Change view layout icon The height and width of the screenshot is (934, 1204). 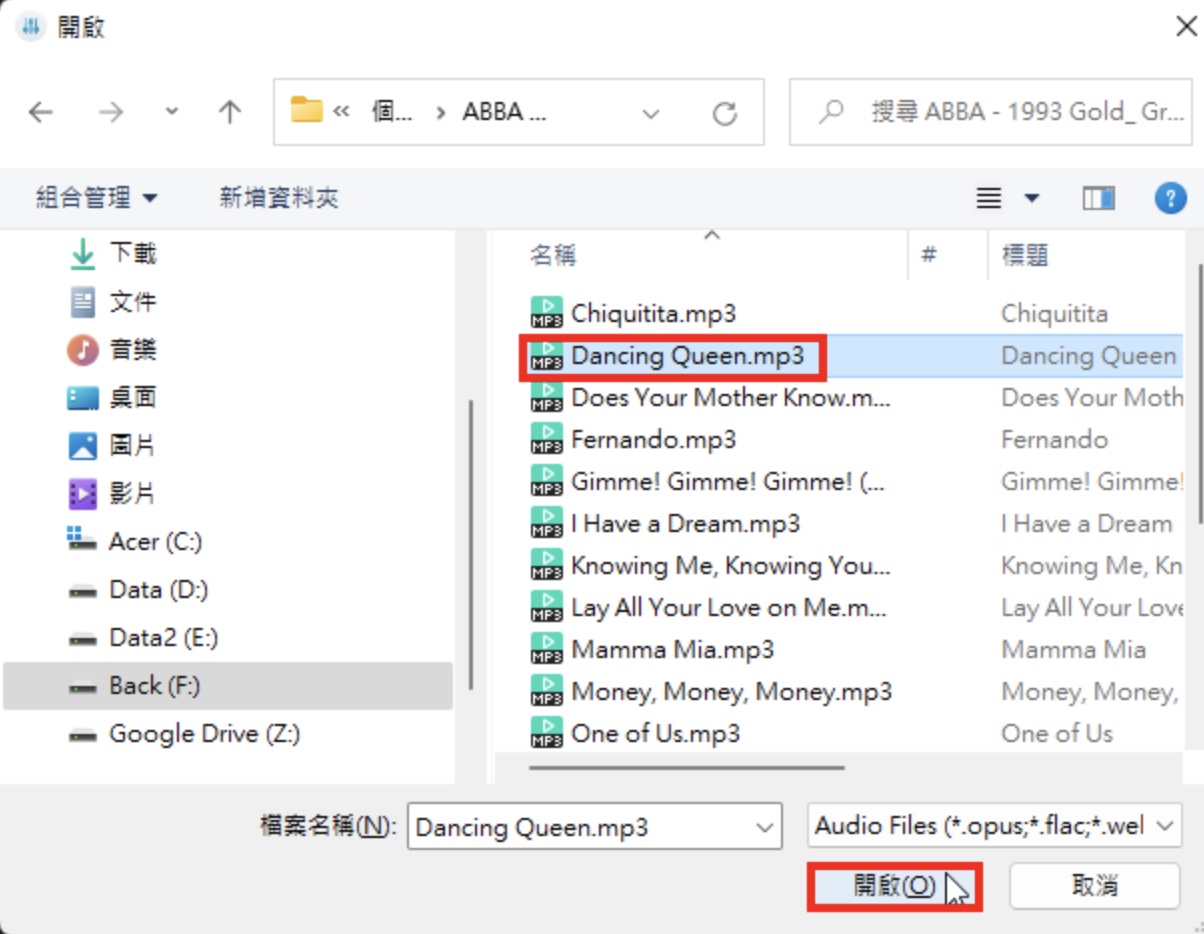click(x=988, y=198)
